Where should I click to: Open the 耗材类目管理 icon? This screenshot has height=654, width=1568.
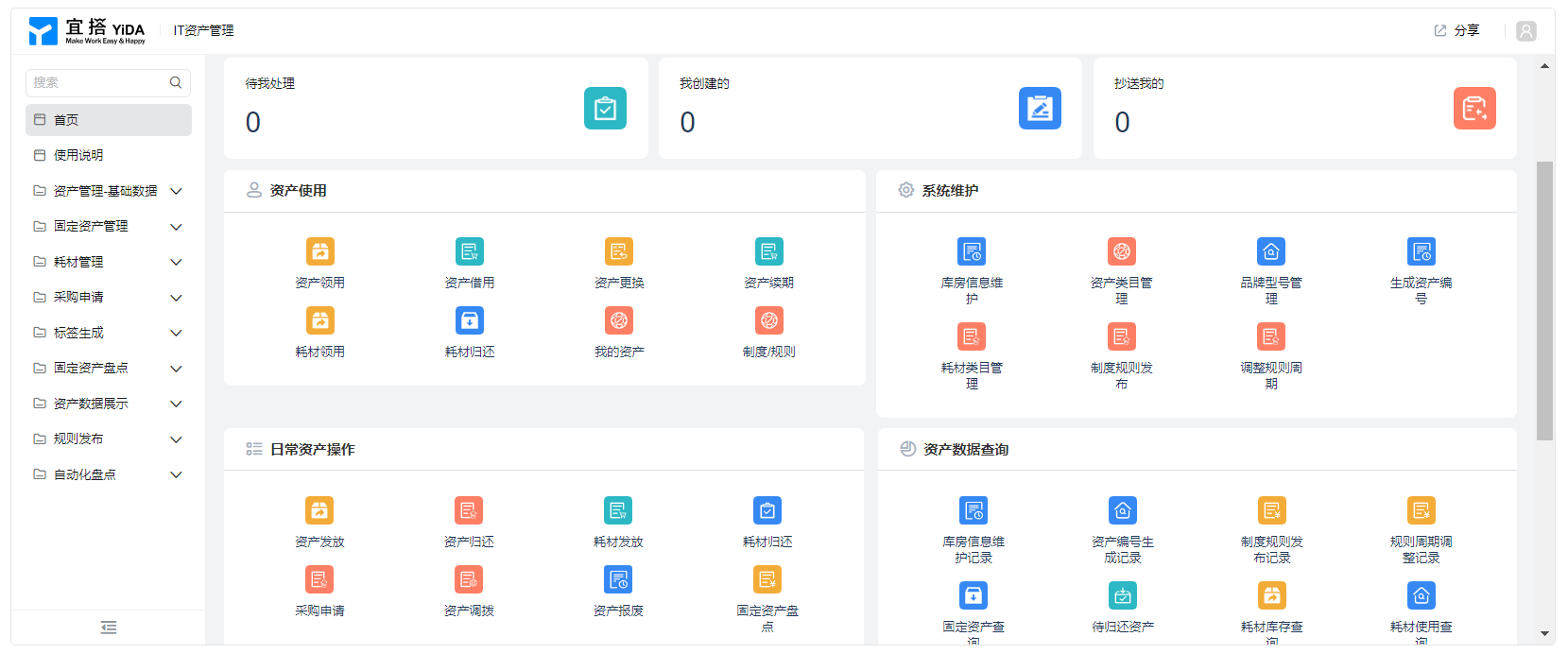pos(972,336)
